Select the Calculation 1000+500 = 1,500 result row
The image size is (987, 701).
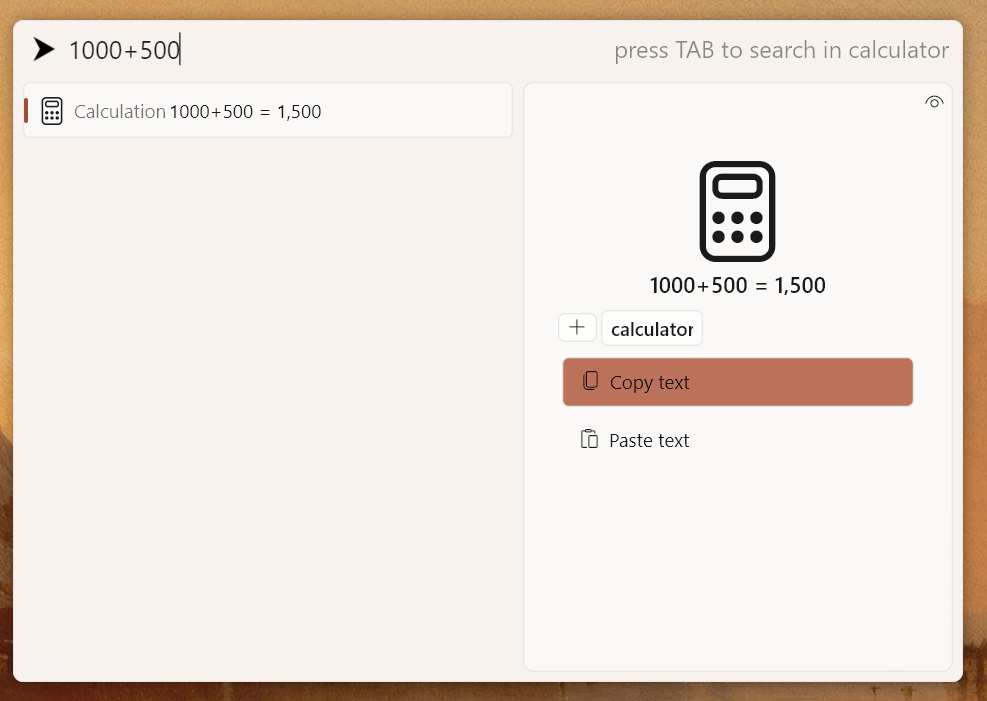pos(268,111)
